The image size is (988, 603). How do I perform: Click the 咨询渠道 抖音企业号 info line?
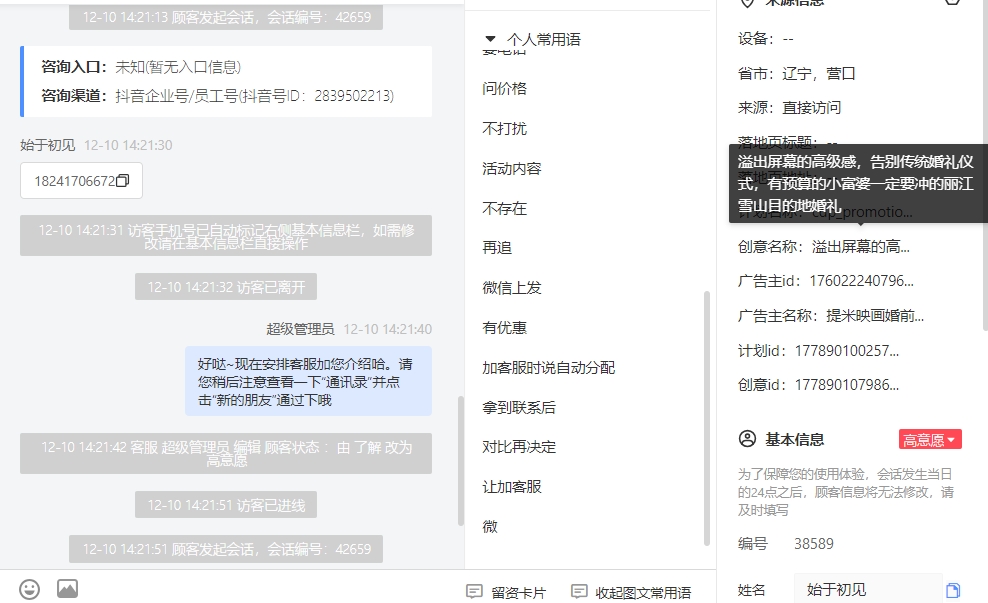coord(217,96)
